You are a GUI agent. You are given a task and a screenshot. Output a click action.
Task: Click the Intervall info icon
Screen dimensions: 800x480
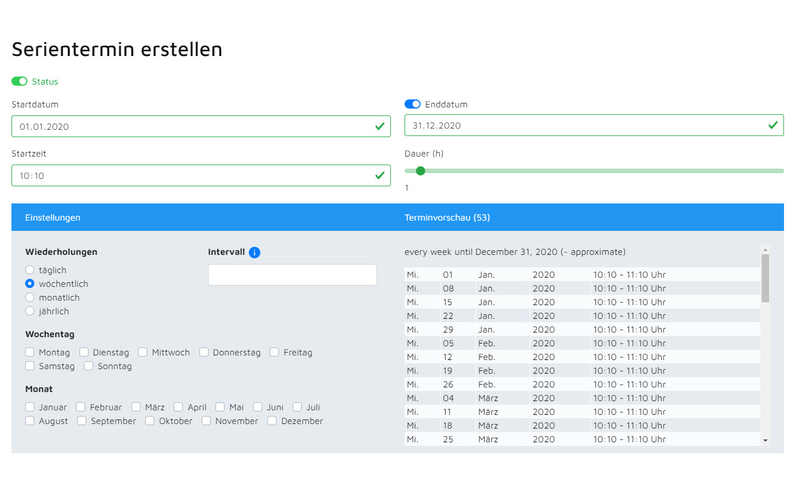point(254,252)
